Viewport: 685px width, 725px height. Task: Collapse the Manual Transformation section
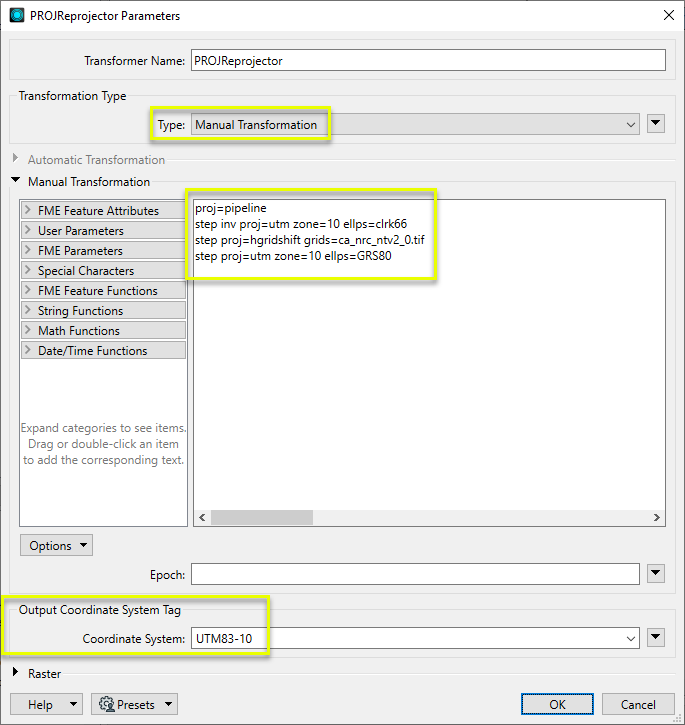16,182
